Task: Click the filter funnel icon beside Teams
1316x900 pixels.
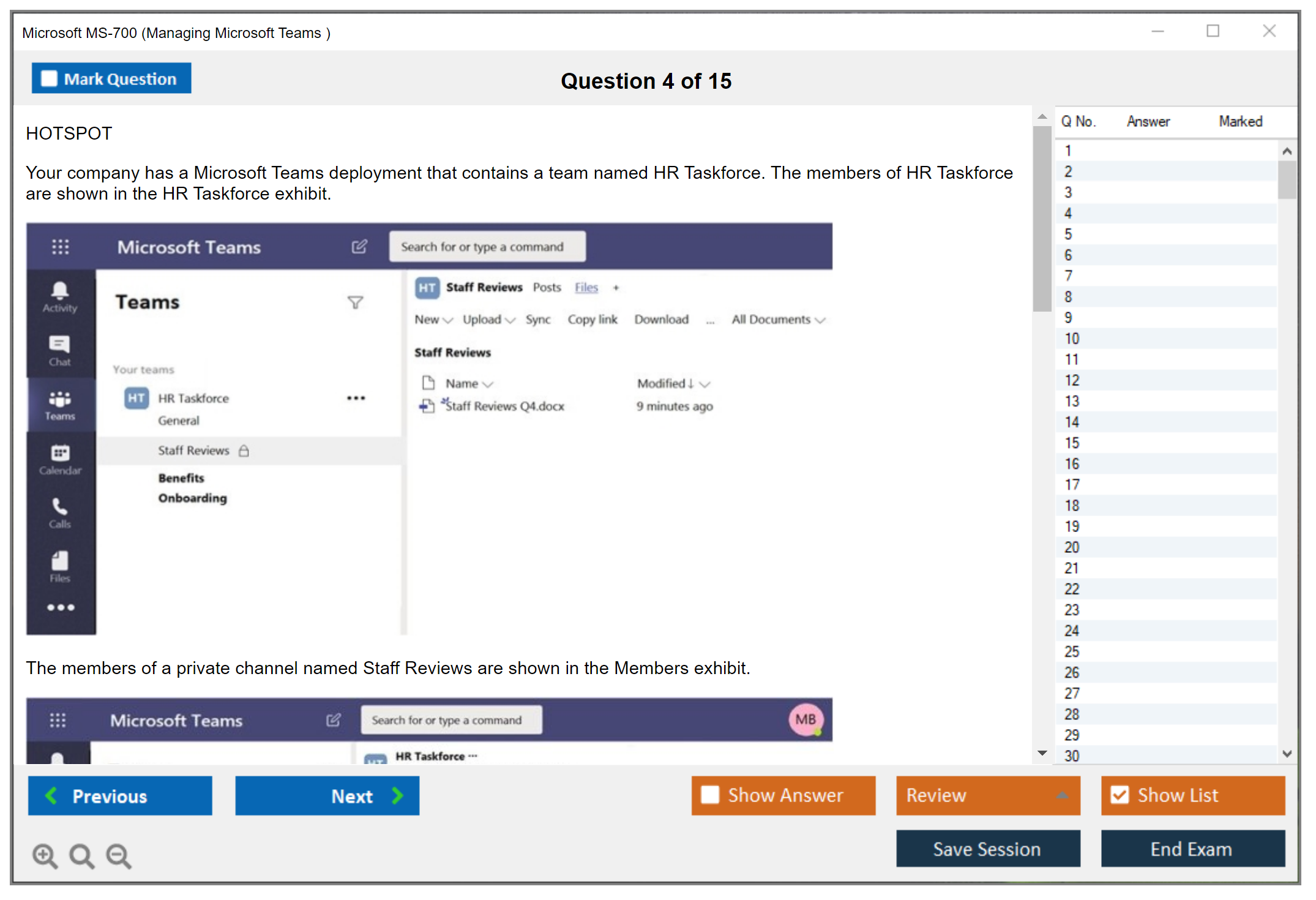Action: click(x=355, y=302)
